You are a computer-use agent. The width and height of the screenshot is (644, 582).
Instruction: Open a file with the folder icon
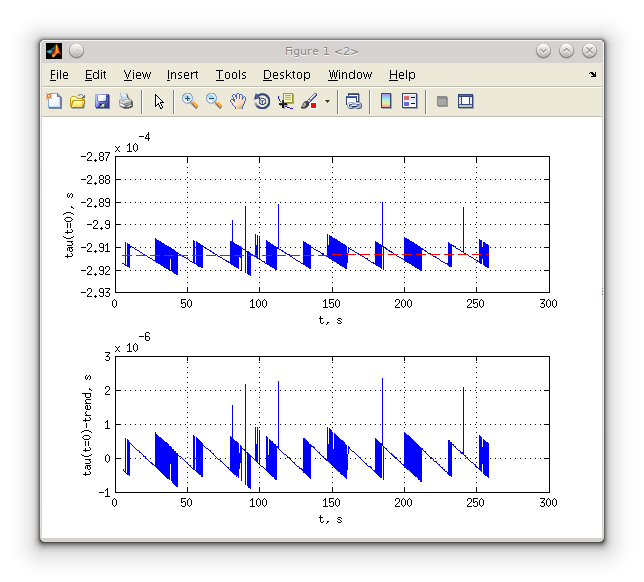coord(78,101)
